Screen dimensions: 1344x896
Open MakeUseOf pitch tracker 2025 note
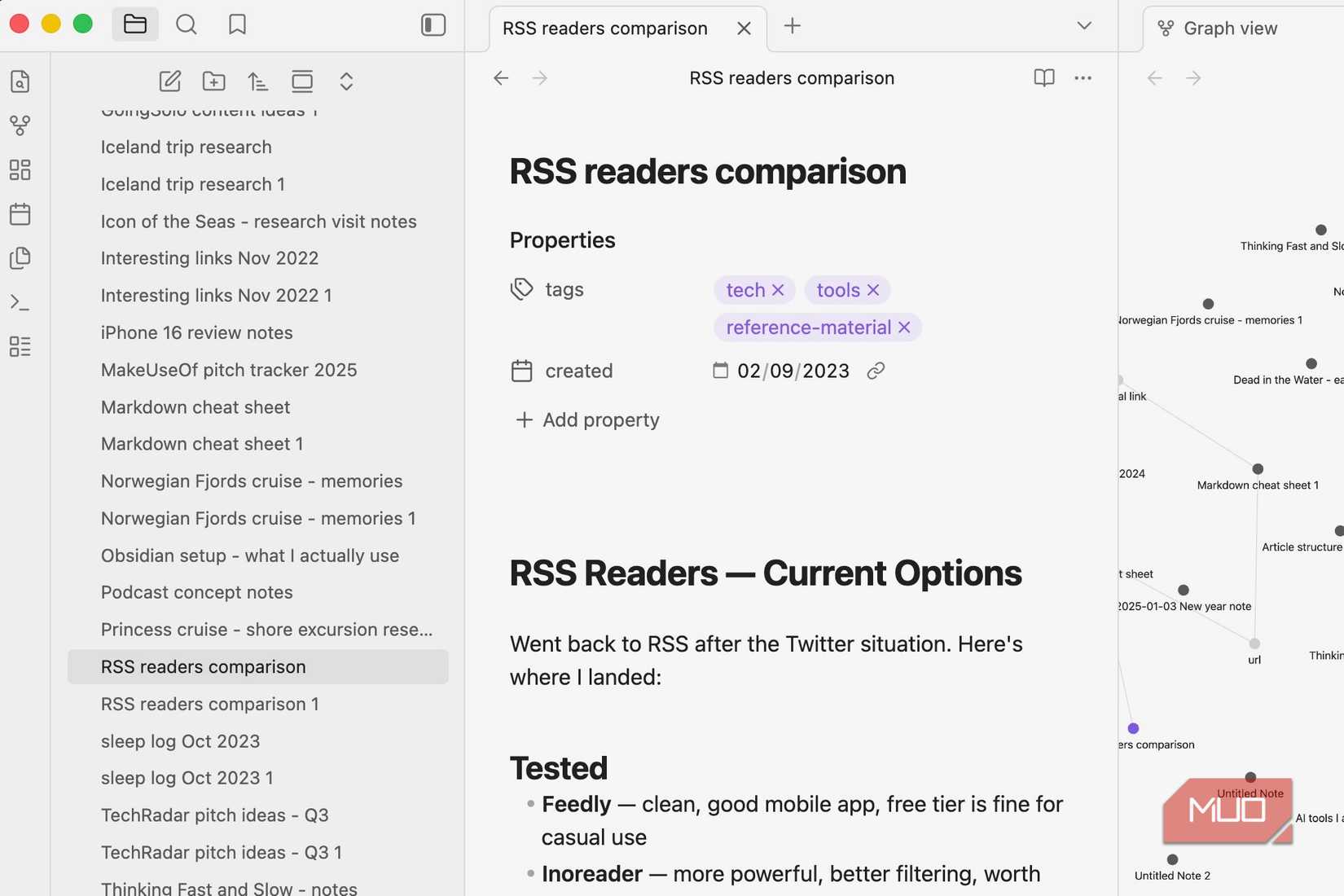[229, 370]
